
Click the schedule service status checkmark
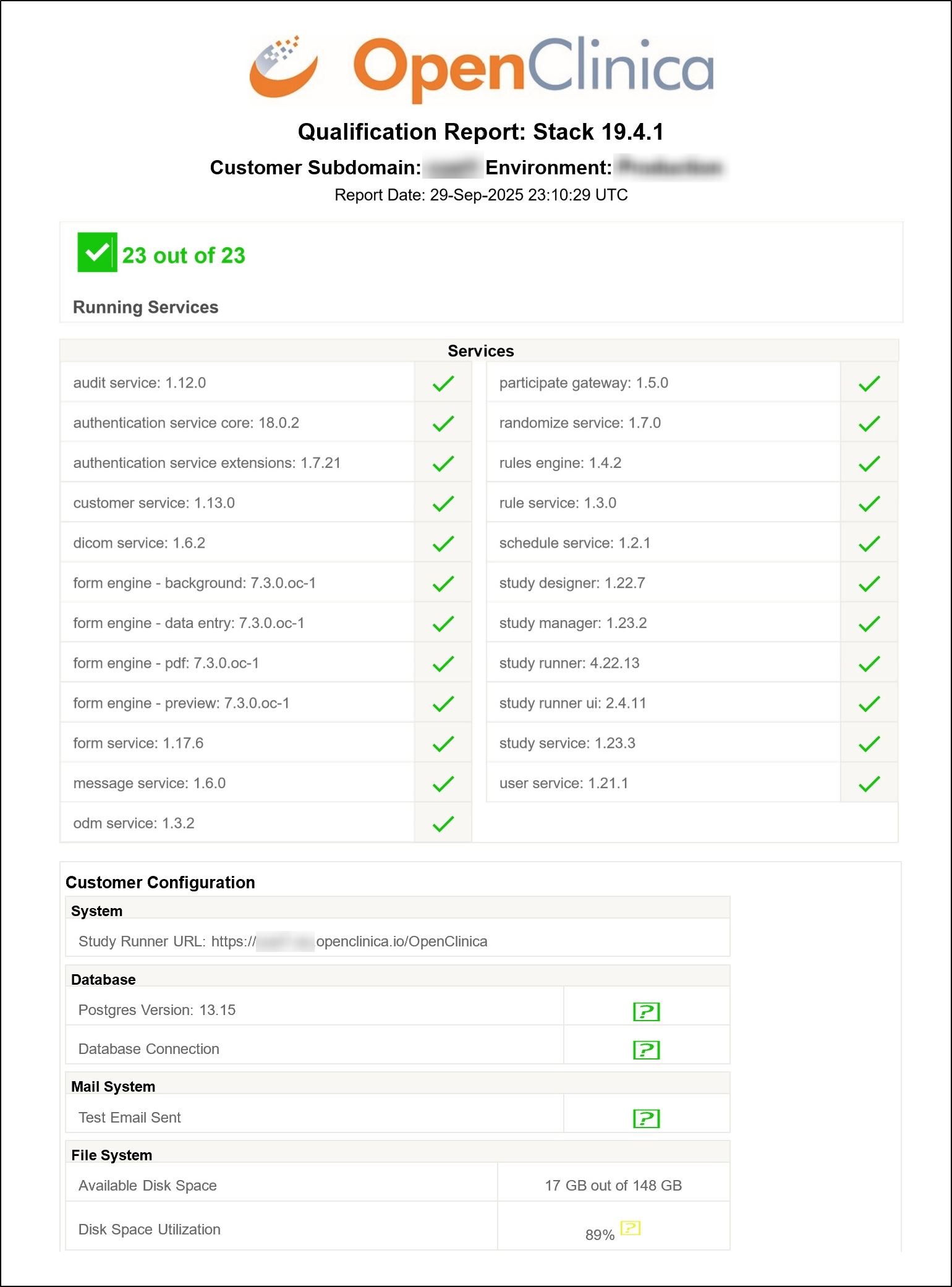pyautogui.click(x=869, y=543)
